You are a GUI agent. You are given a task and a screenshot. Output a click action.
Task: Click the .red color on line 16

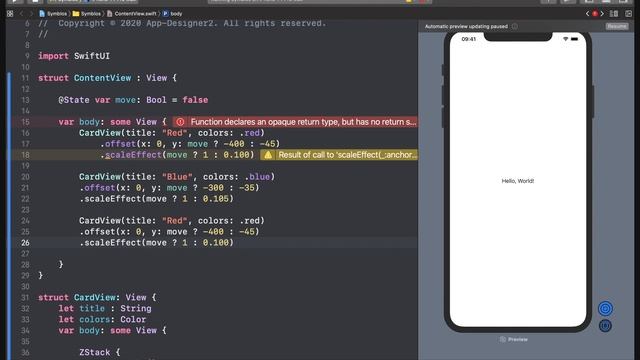249,133
